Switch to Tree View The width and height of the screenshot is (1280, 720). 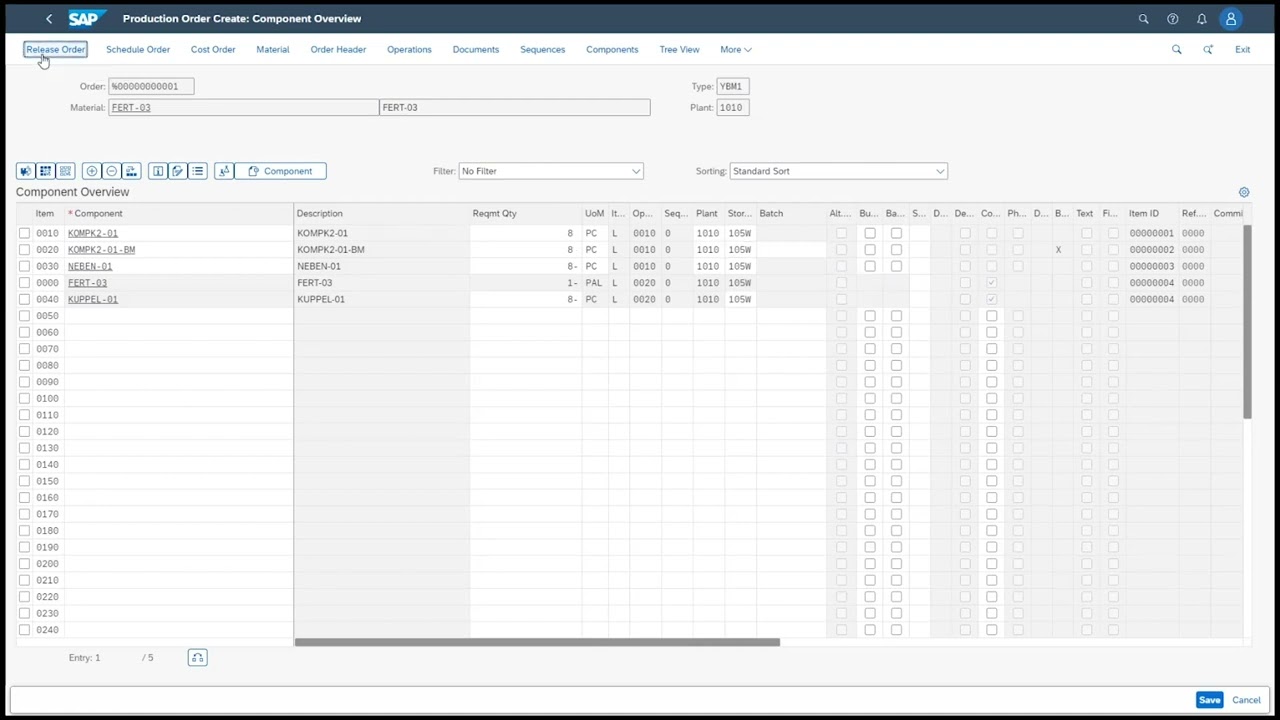coord(679,49)
